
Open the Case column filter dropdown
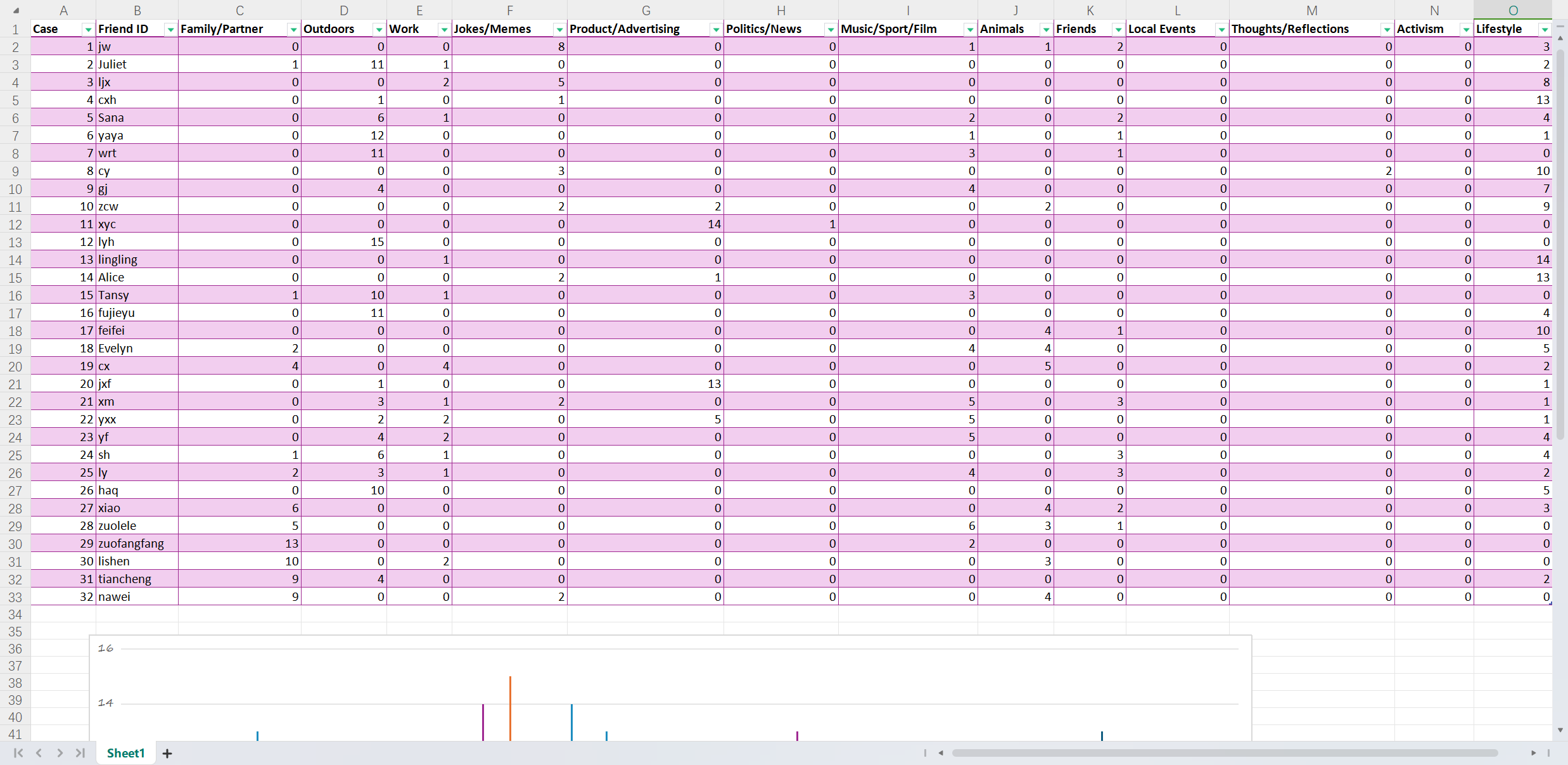pos(88,30)
